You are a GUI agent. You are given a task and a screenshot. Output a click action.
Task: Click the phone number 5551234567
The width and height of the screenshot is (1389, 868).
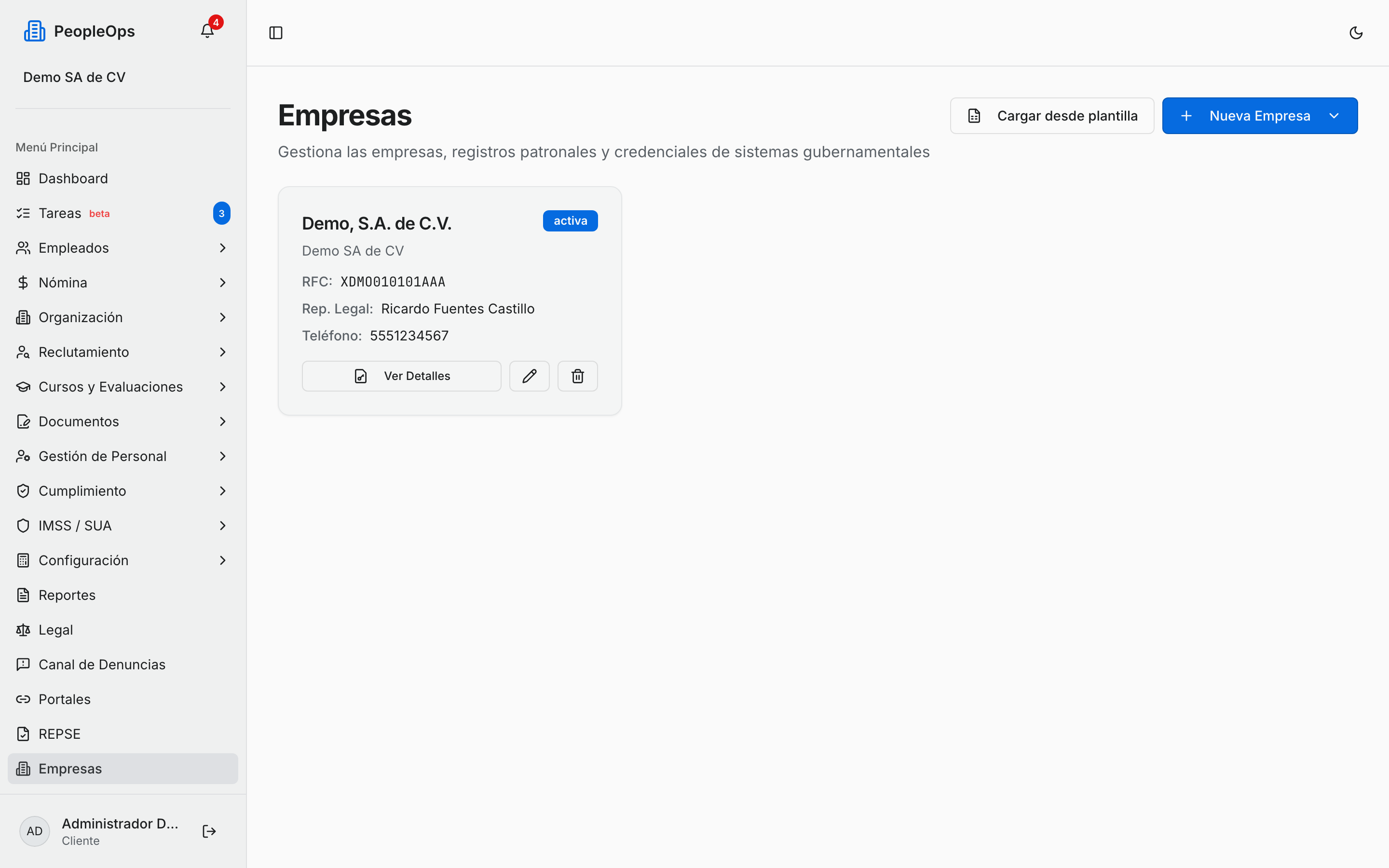tap(409, 336)
